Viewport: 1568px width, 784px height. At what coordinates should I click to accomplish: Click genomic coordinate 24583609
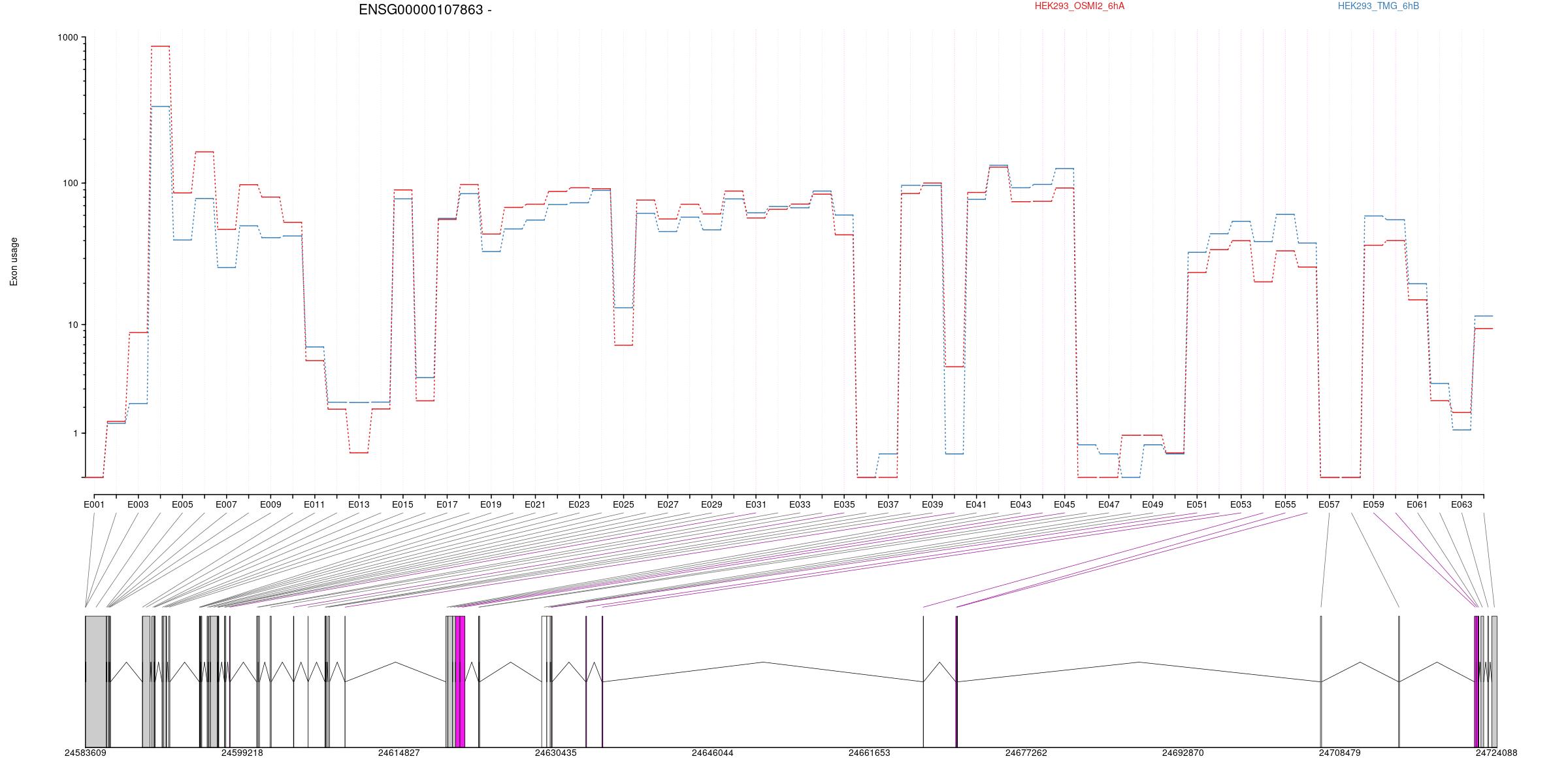(85, 753)
